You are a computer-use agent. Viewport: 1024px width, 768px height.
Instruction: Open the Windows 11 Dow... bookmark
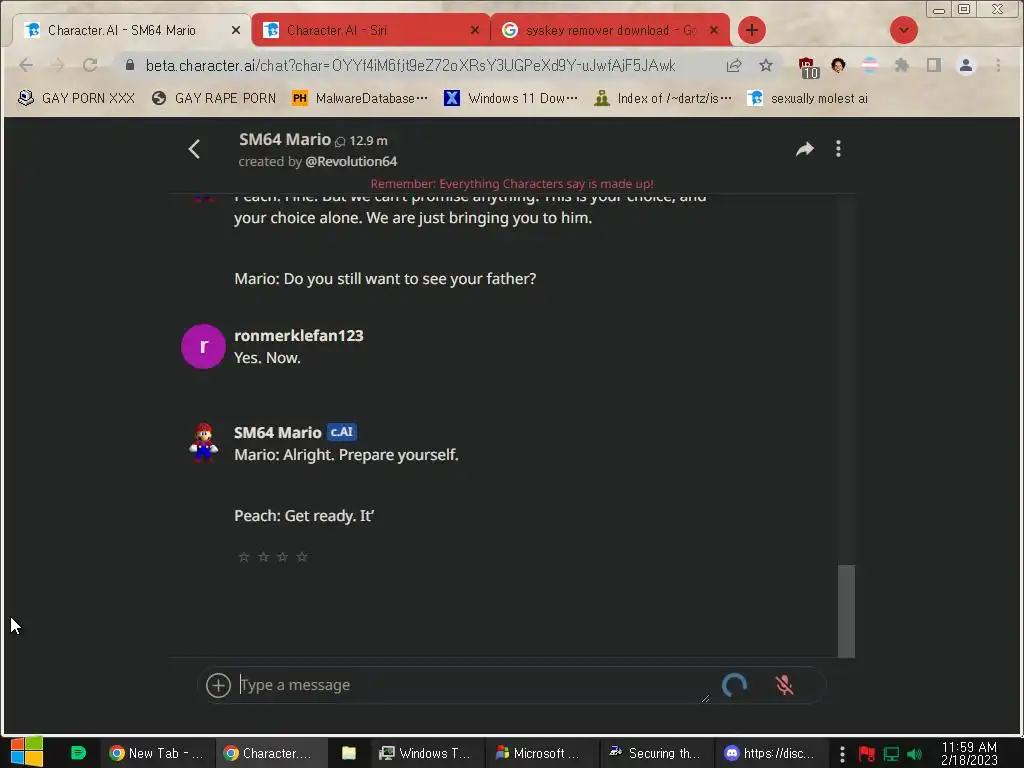click(x=511, y=98)
